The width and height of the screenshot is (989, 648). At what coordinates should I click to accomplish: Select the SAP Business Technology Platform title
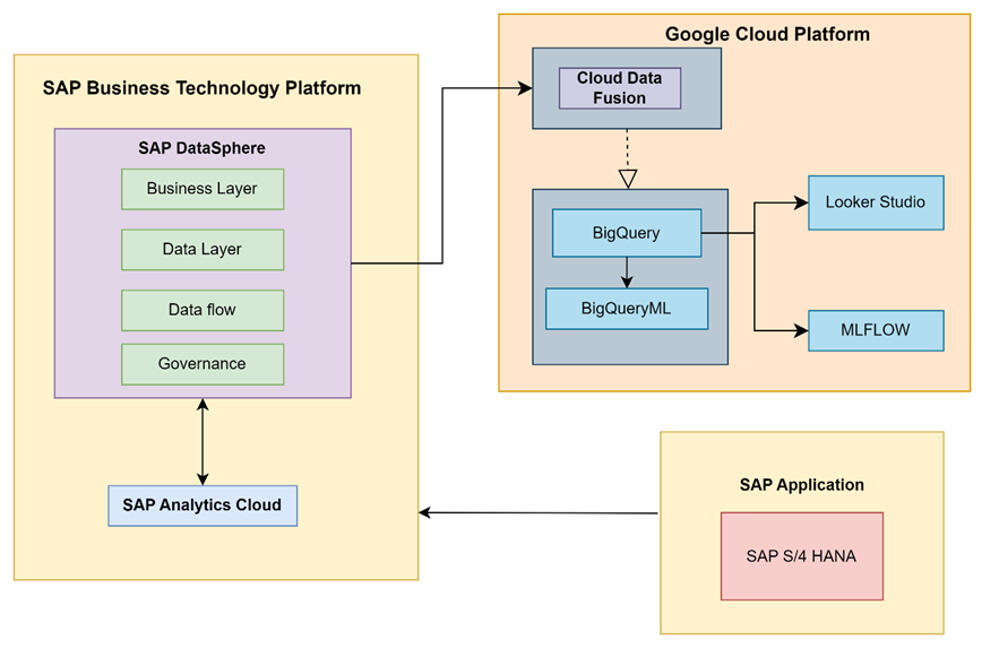202,88
